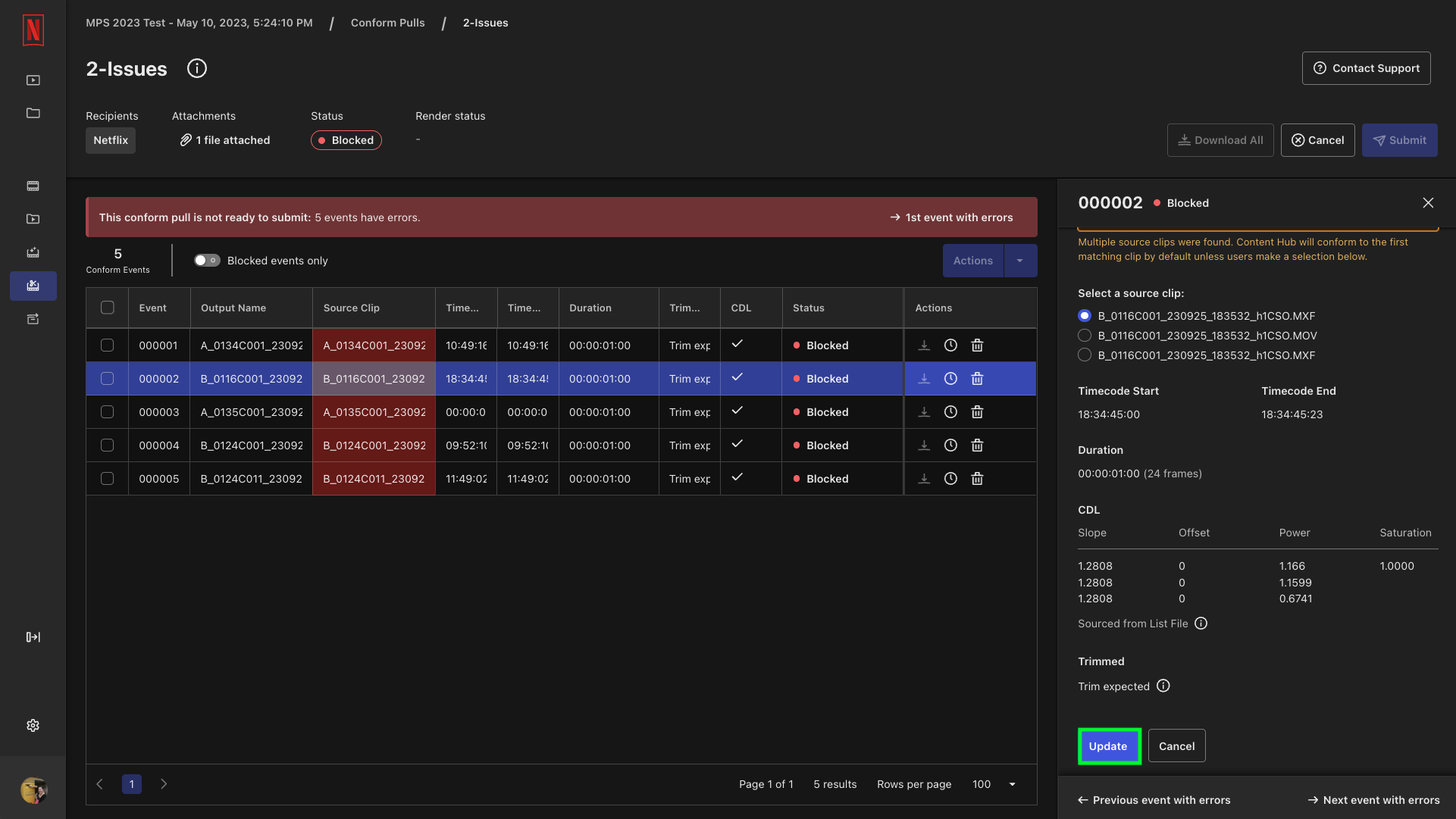Expand the Actions dropdown arrow
The width and height of the screenshot is (1456, 819).
(1020, 261)
